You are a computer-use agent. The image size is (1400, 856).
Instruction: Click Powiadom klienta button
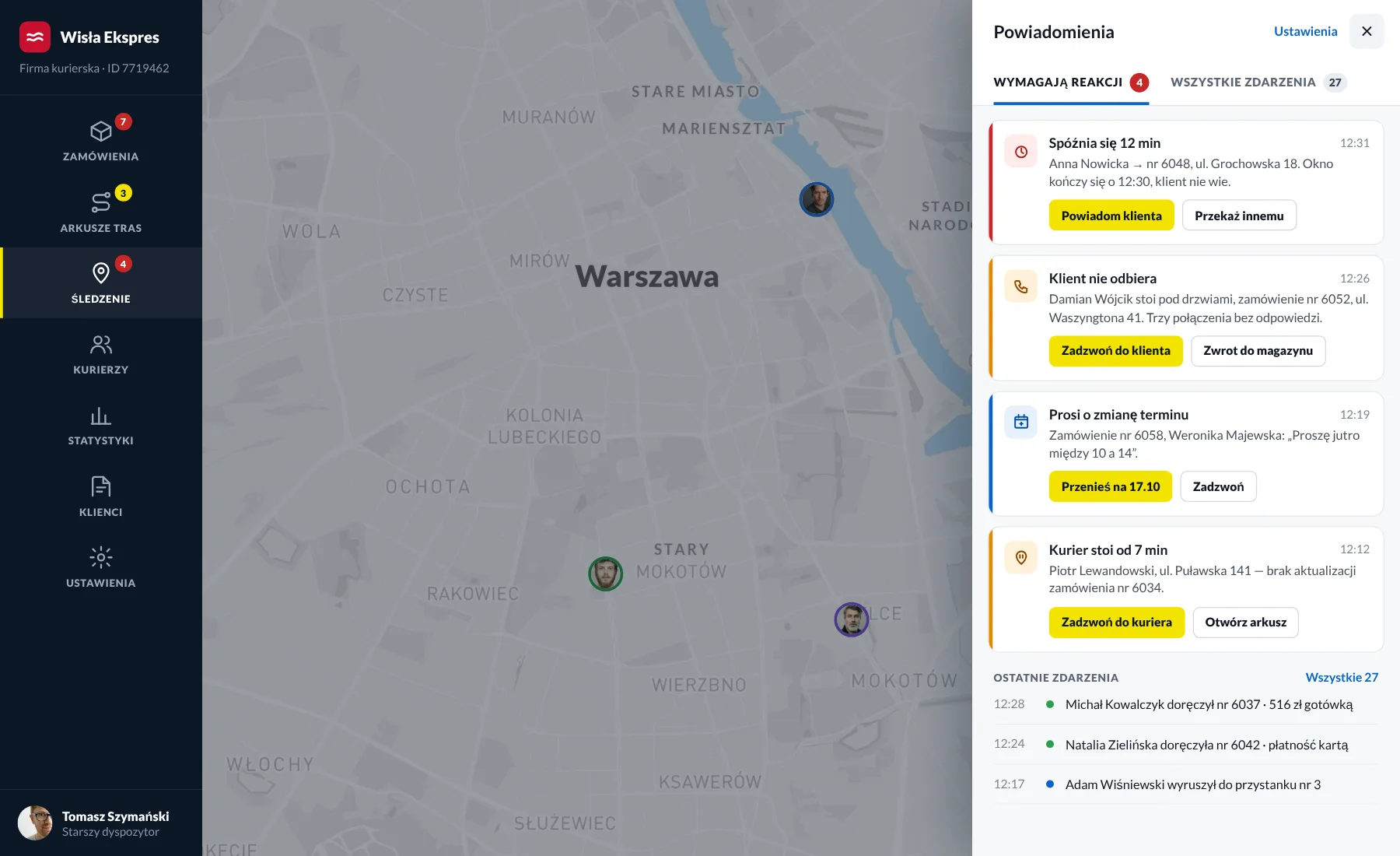pos(1111,216)
